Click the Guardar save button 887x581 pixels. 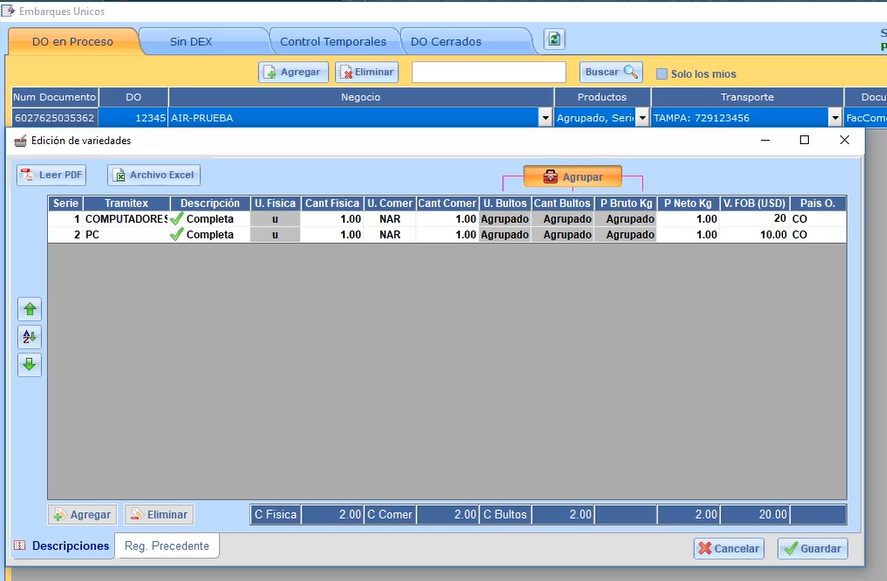812,549
